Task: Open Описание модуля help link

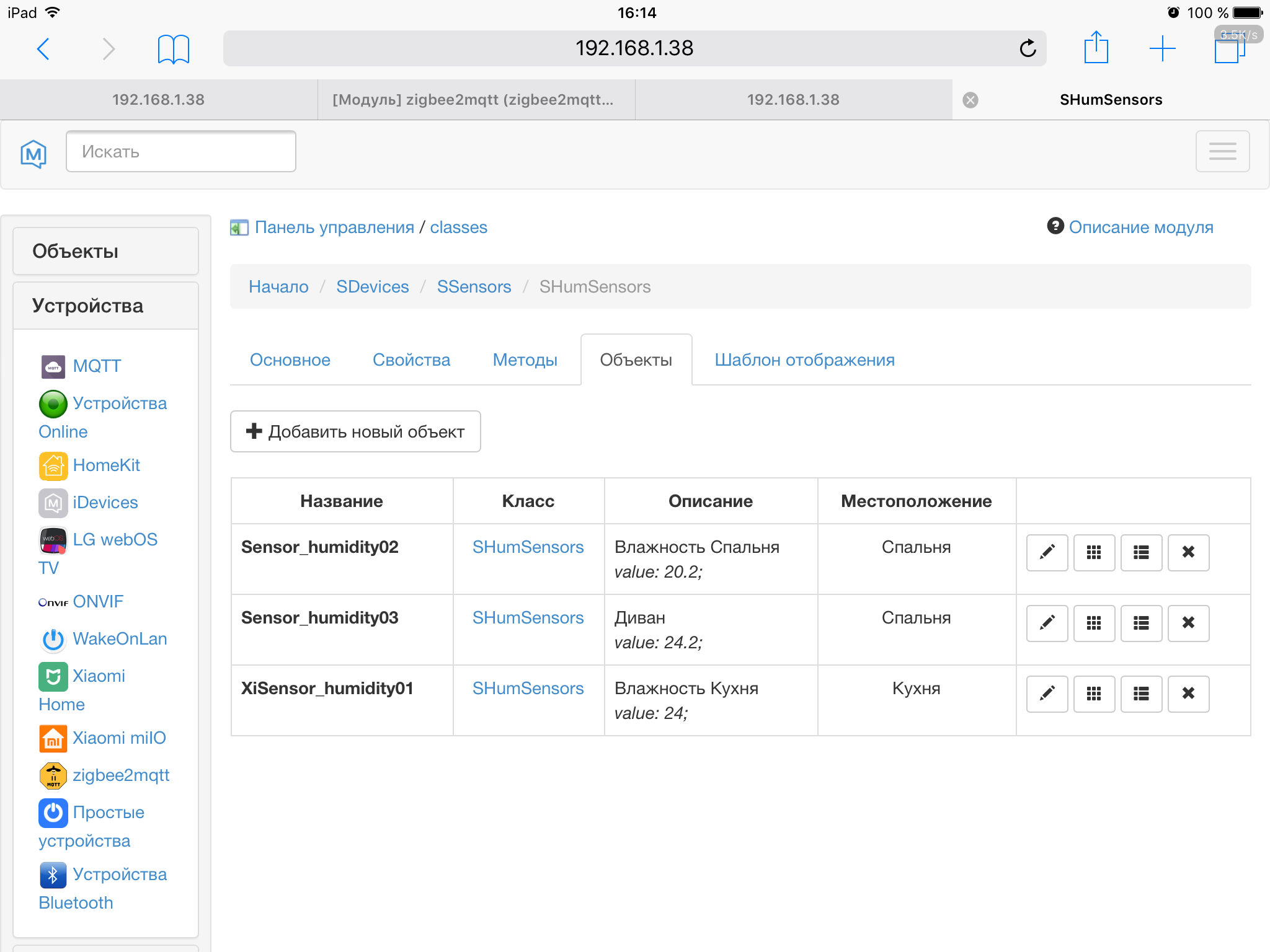Action: click(x=1140, y=227)
